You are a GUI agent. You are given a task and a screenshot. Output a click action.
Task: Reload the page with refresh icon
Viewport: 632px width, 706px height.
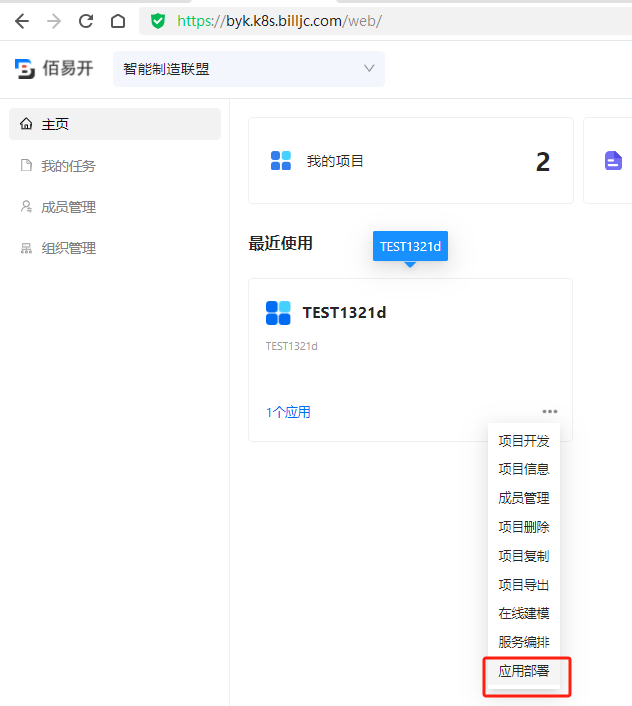(86, 20)
